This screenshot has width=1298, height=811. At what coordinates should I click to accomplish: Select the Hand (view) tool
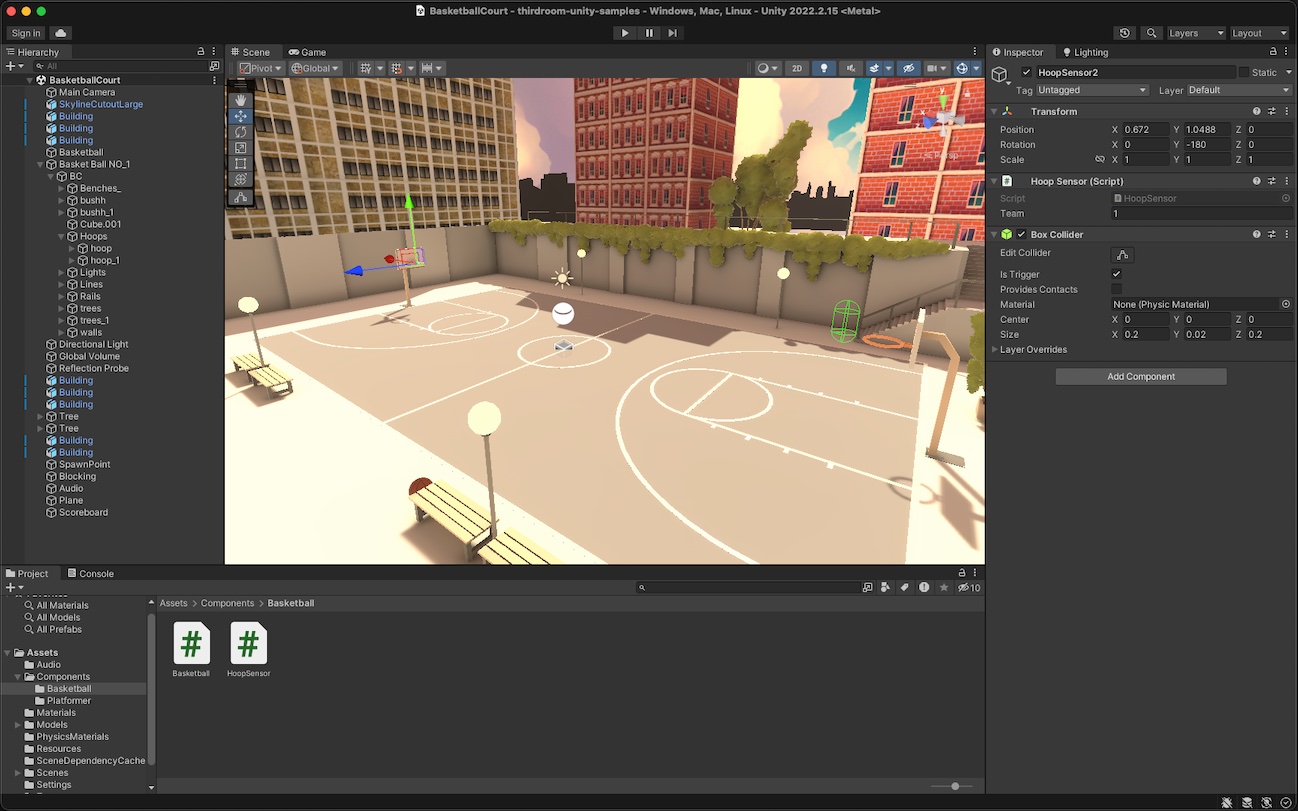click(240, 100)
